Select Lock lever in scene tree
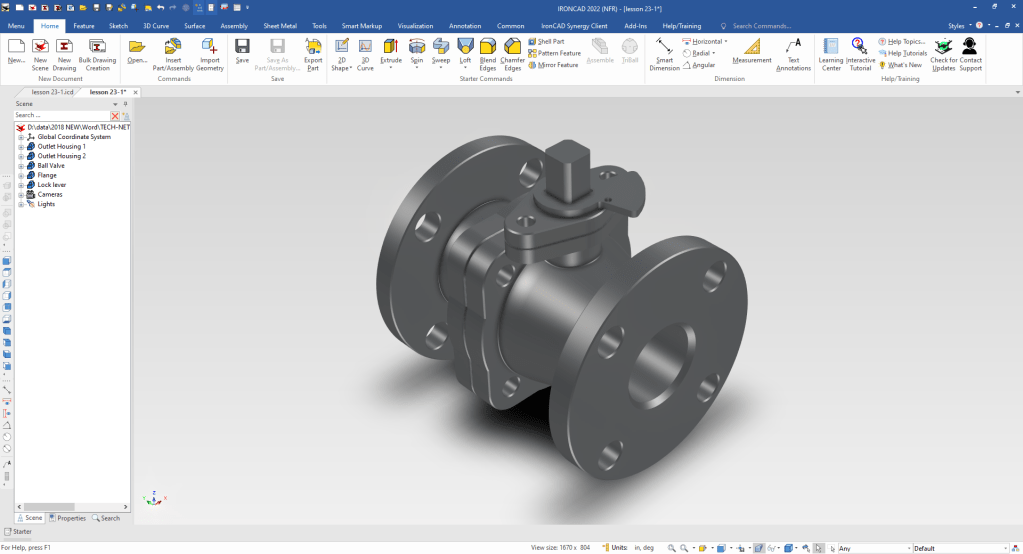Image resolution: width=1023 pixels, height=554 pixels. 51,185
